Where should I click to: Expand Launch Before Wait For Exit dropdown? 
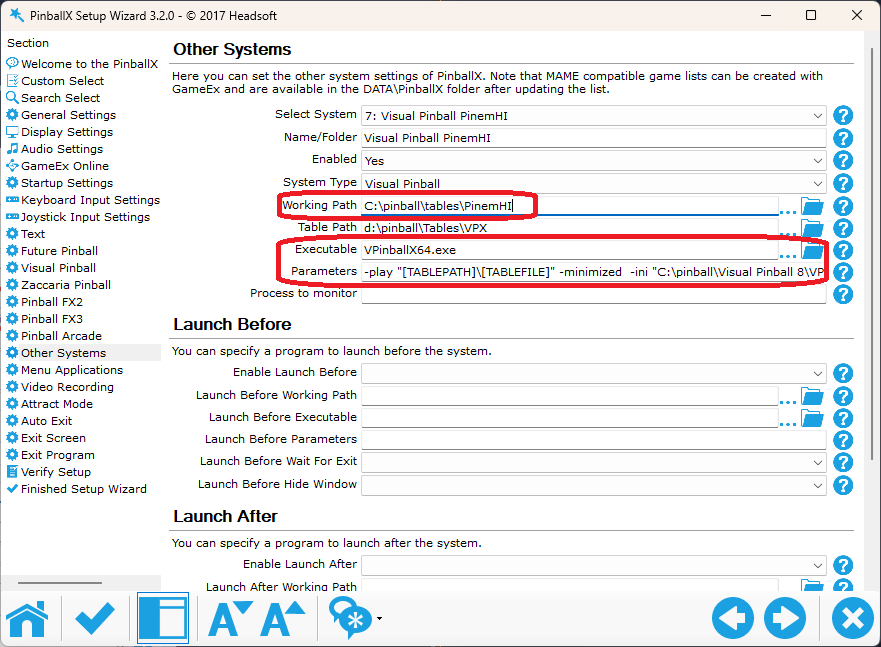(593, 462)
